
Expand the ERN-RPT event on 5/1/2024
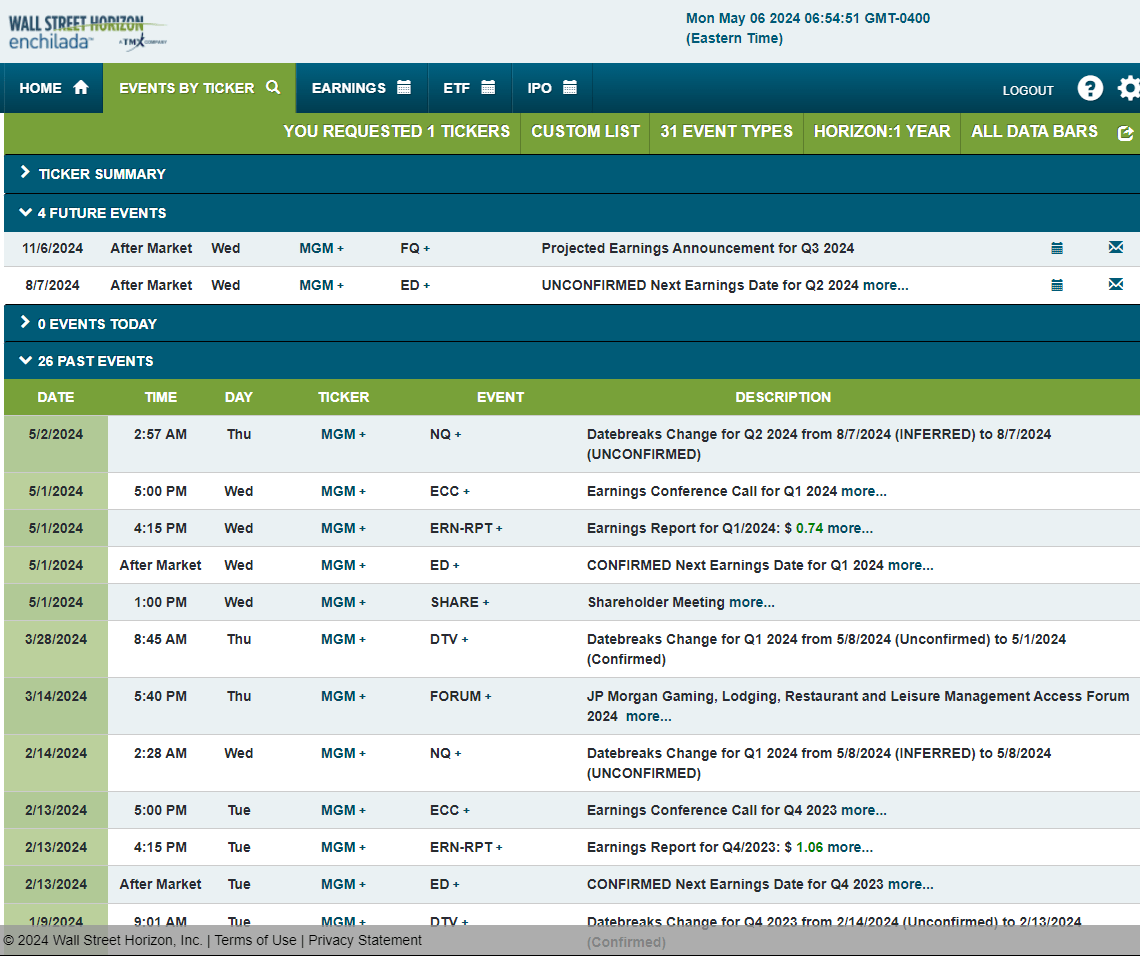click(x=466, y=529)
